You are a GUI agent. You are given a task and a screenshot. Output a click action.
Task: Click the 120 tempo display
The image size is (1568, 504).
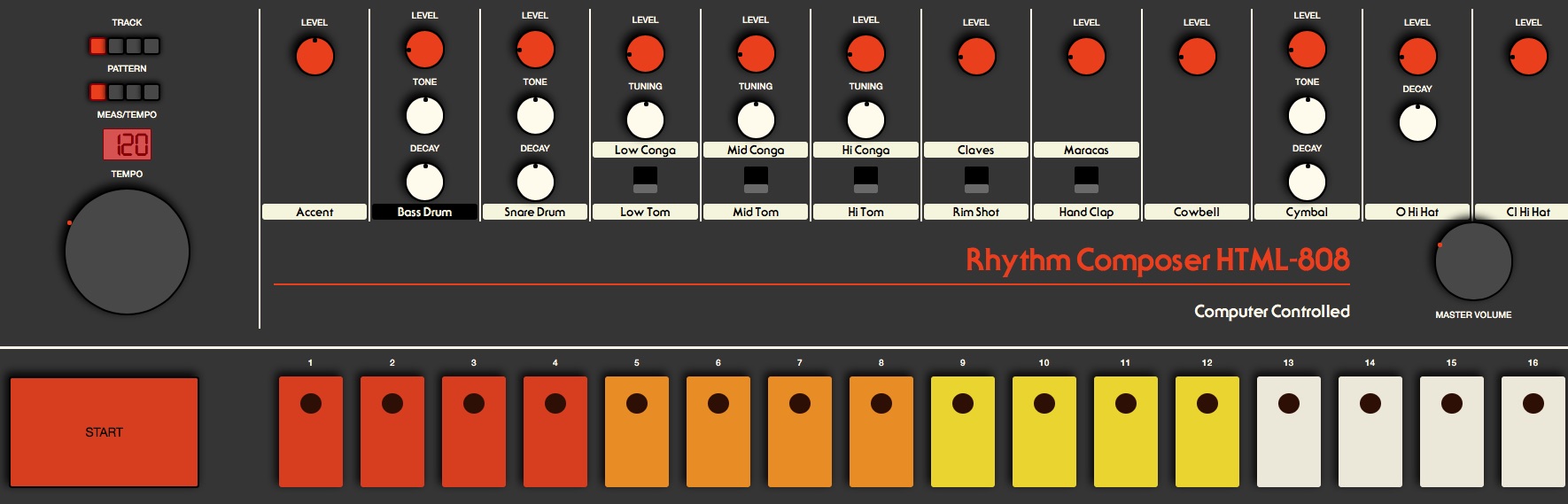pyautogui.click(x=127, y=144)
